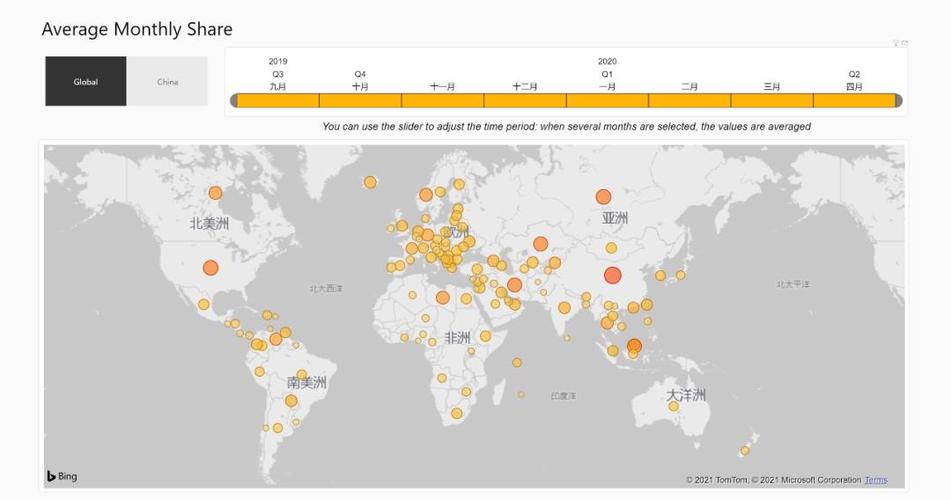Click the bubble over Australia
Screen dimensions: 951x500
tap(673, 407)
